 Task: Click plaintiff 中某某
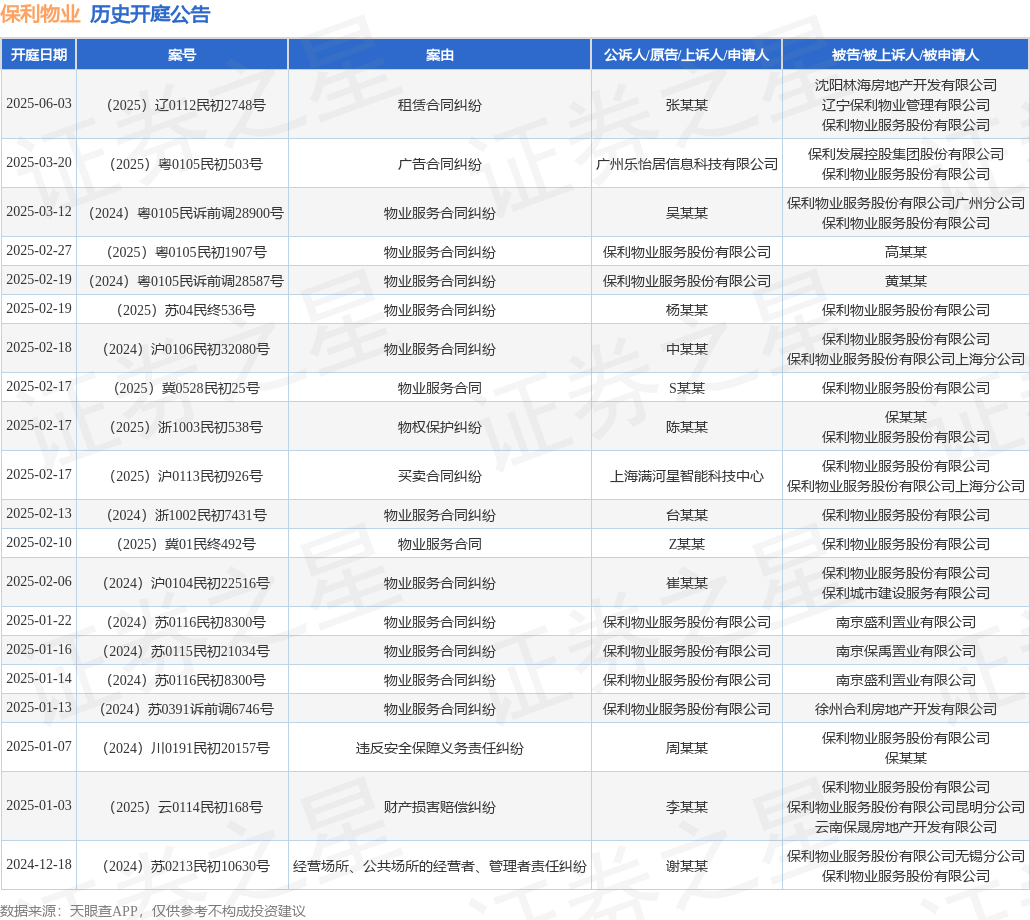pyautogui.click(x=686, y=349)
